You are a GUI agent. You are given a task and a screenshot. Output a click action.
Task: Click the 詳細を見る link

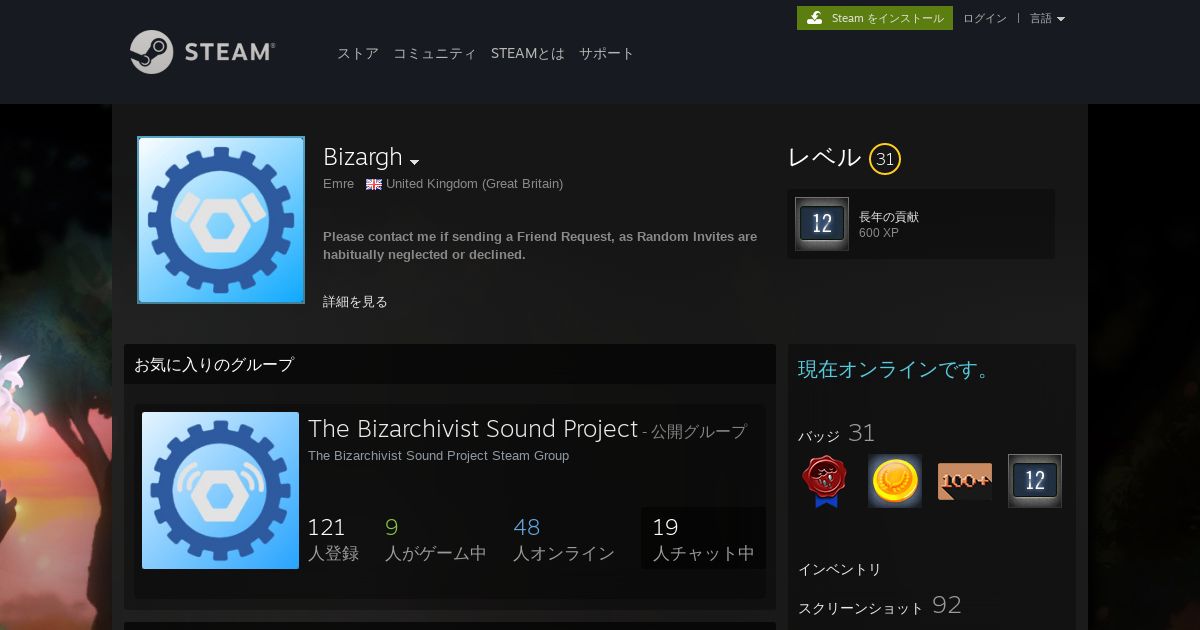click(355, 302)
